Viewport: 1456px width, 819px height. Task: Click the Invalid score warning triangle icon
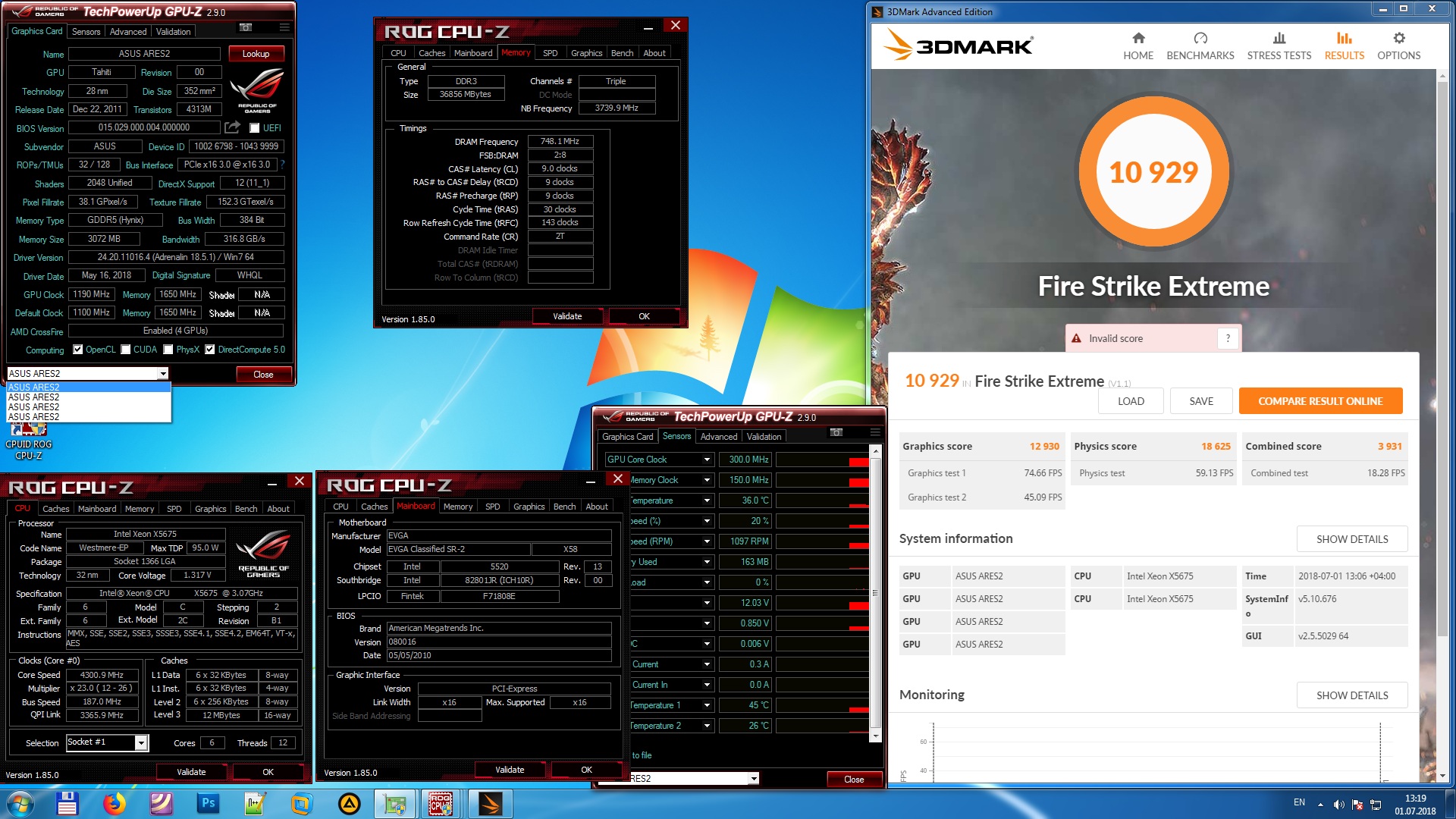click(1075, 338)
